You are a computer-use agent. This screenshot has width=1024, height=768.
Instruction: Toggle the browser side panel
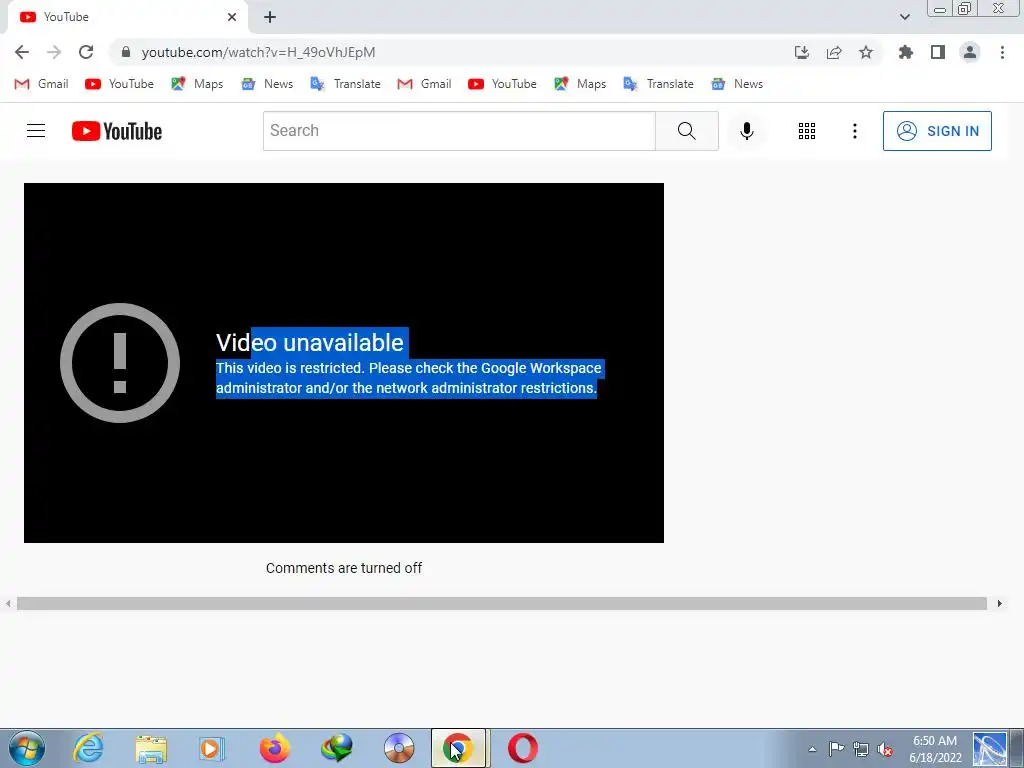938,52
